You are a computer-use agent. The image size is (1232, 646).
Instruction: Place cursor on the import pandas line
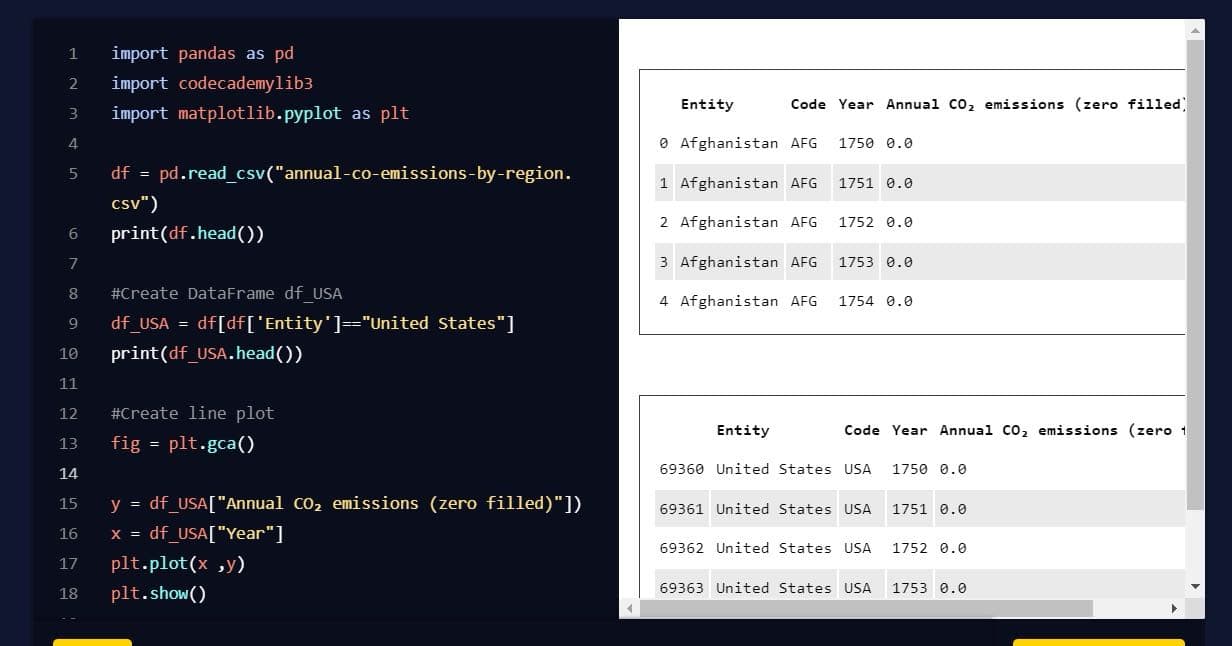200,53
